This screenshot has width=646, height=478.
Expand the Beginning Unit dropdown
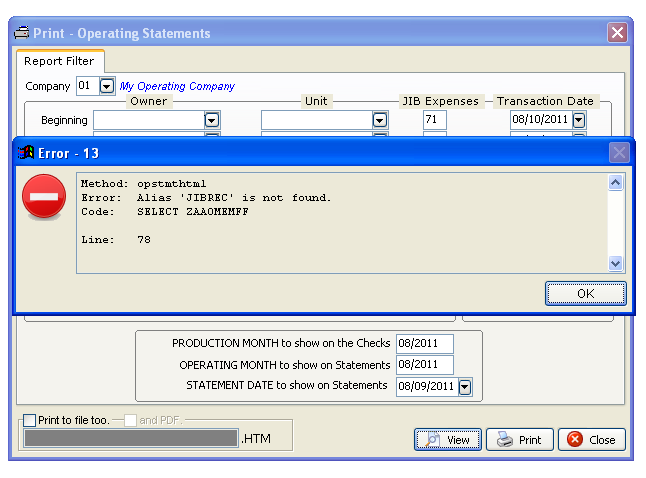click(x=379, y=120)
